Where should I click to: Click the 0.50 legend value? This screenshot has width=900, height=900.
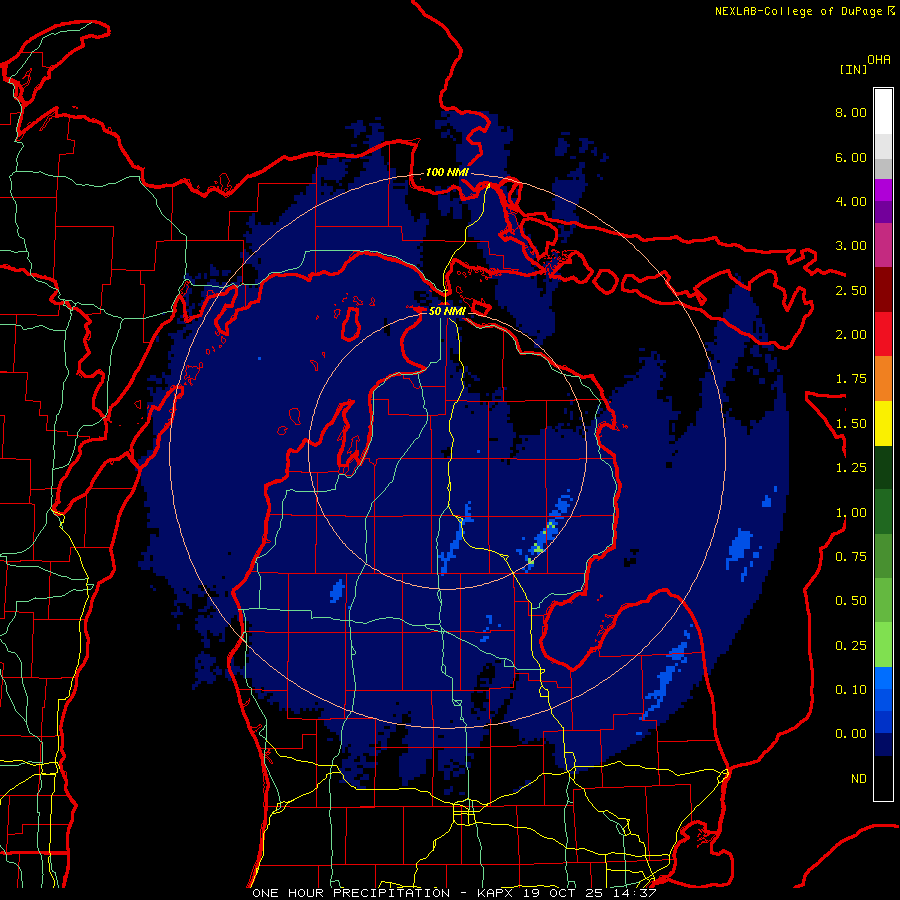click(x=851, y=601)
